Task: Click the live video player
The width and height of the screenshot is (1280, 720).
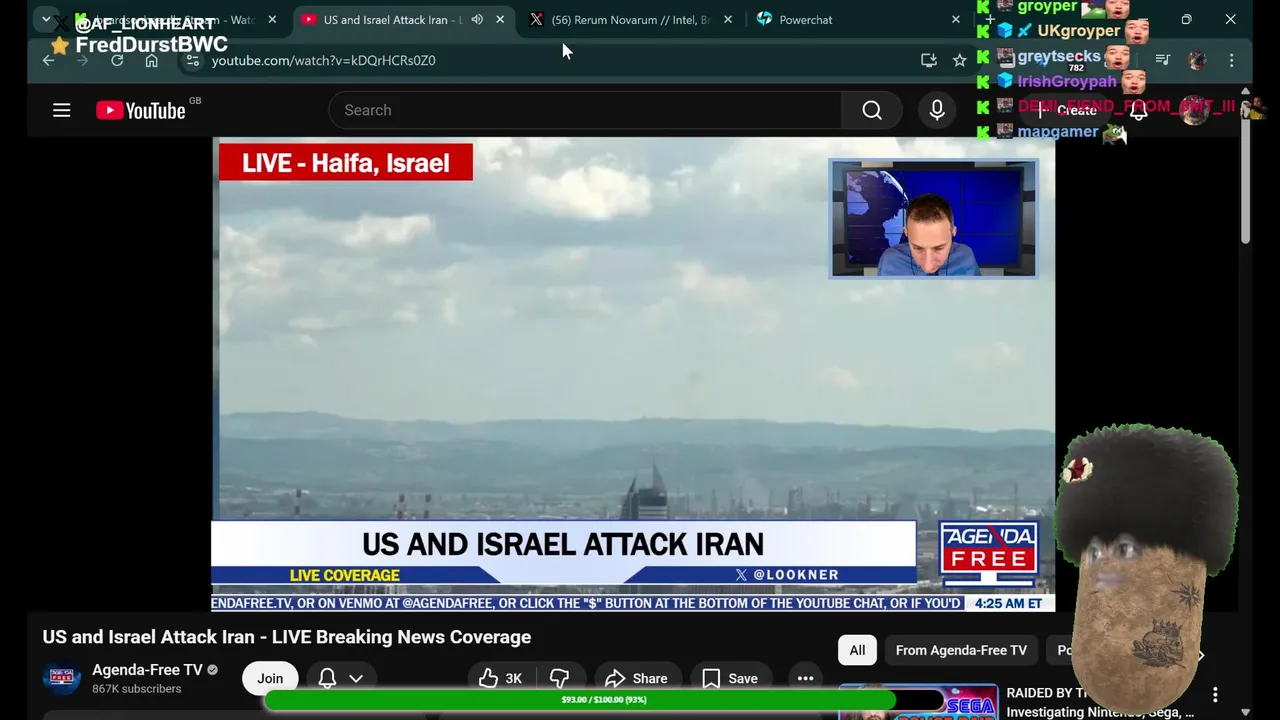Action: point(633,374)
